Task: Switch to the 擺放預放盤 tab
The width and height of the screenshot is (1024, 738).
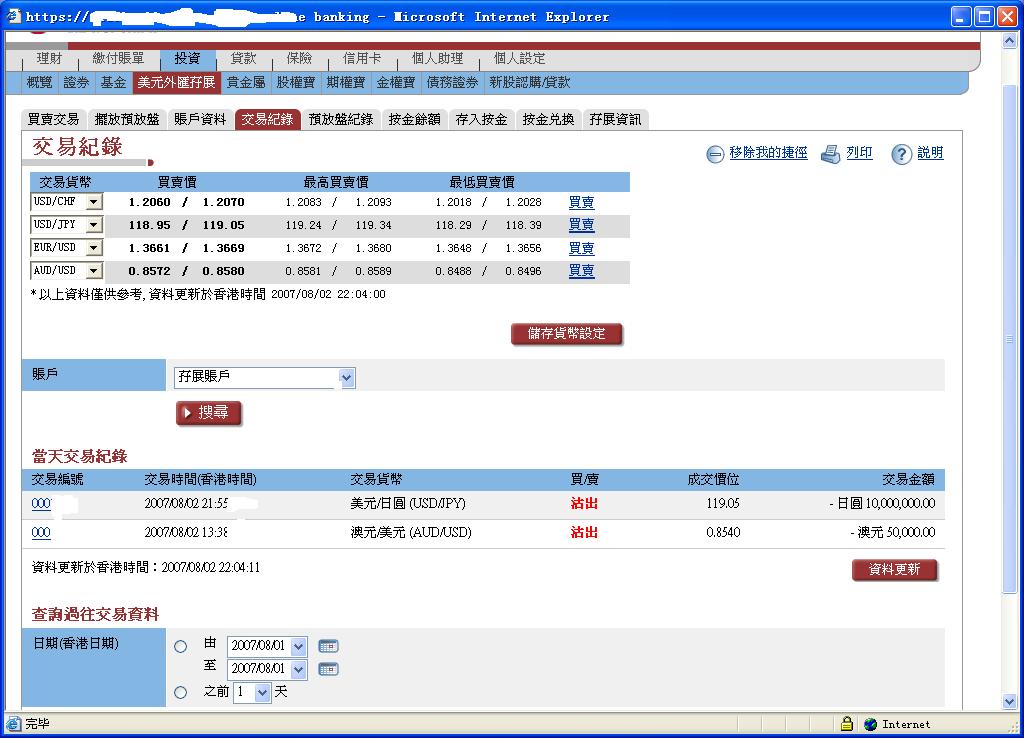Action: [127, 120]
